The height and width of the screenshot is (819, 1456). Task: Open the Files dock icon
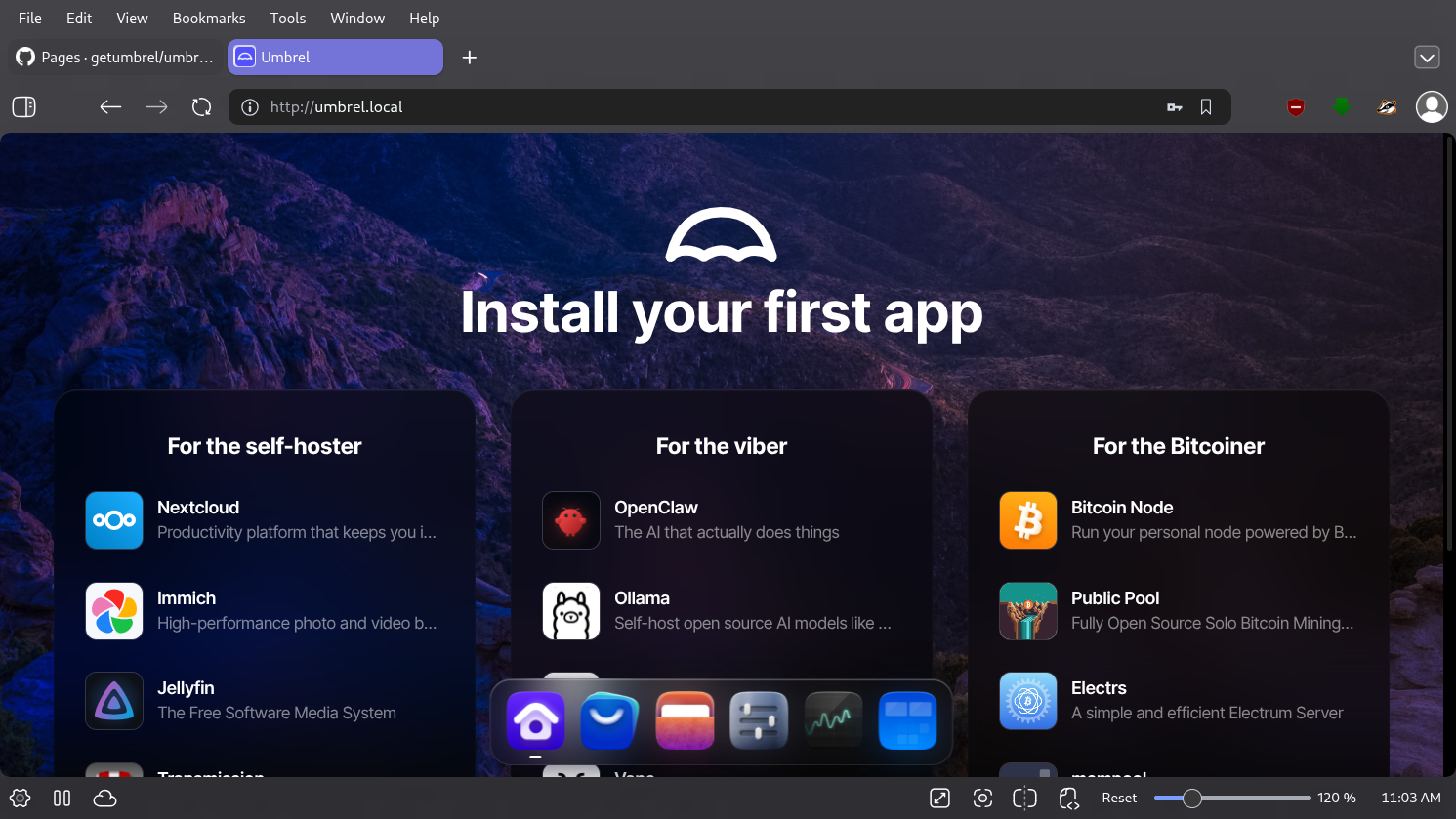(685, 721)
